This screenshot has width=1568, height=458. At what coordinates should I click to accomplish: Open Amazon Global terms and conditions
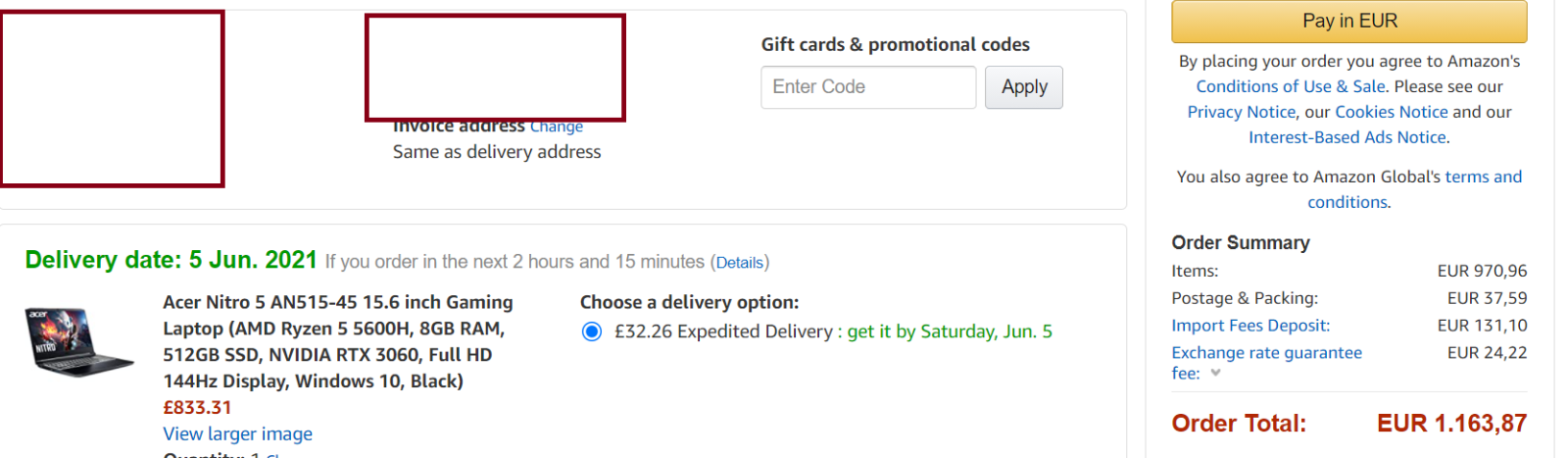[1415, 189]
